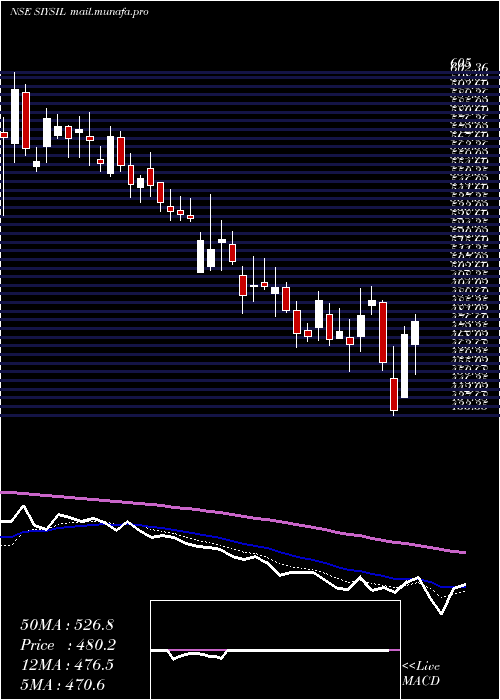Screen dimensions: 500x700
Task: Open the MACD indicator panel box
Action: 275,650
